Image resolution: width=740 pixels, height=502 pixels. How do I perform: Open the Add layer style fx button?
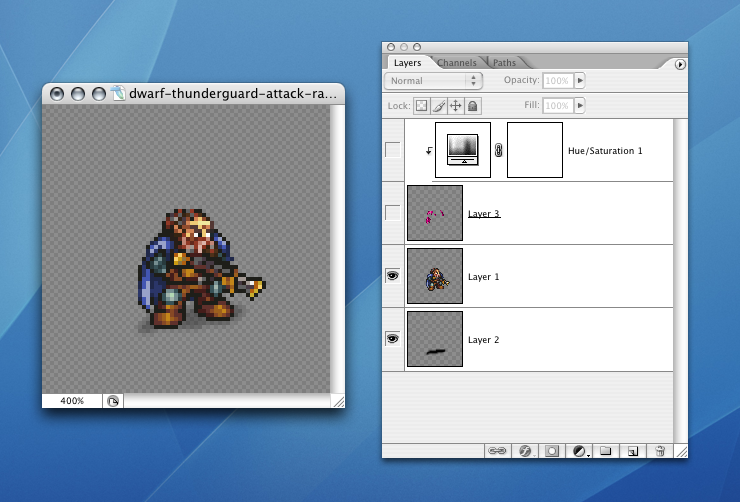(525, 451)
